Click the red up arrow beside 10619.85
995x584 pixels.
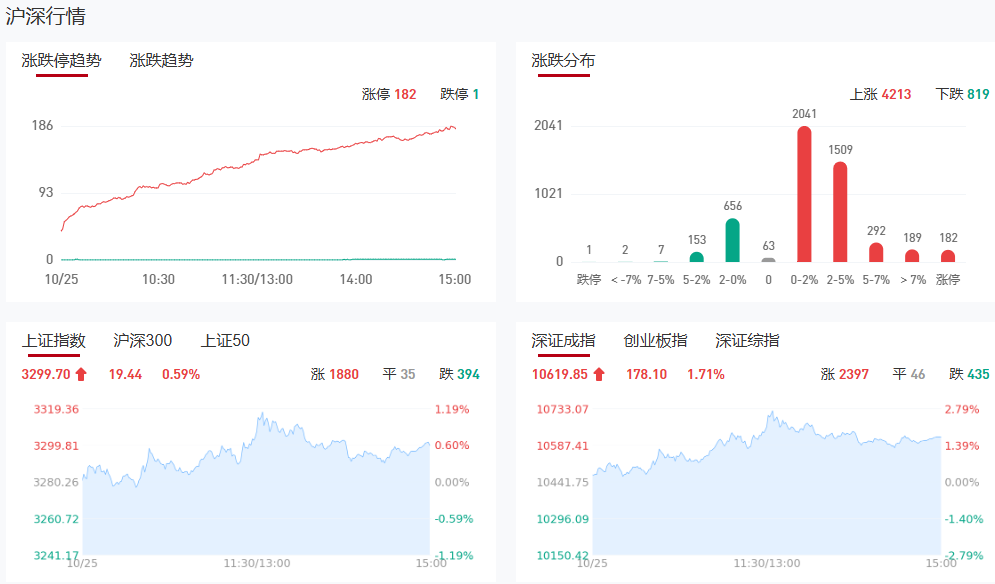click(x=599, y=375)
